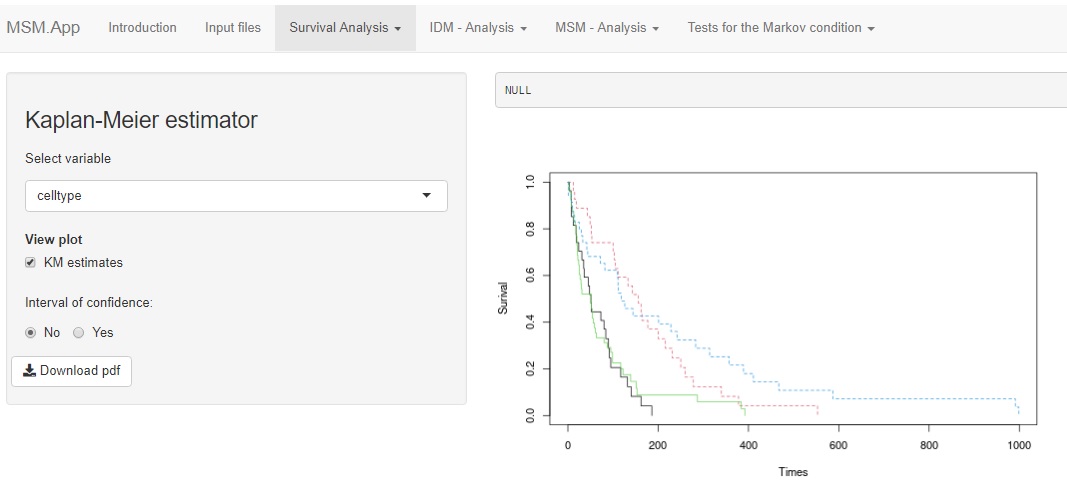Expand the IDM - Analysis menu
1067x486 pixels.
[x=478, y=28]
